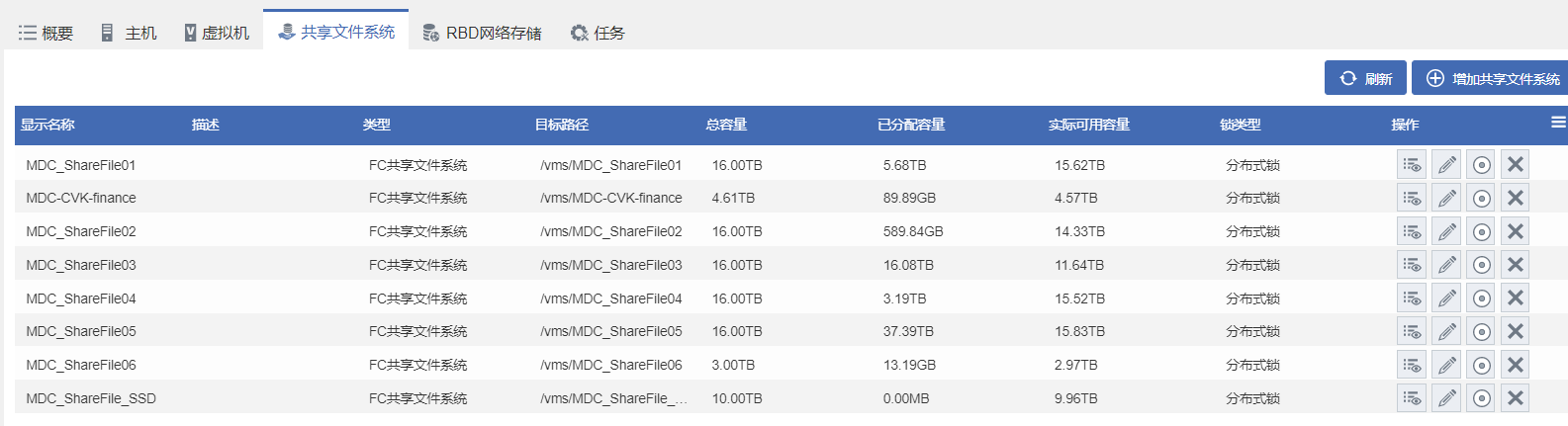The height and width of the screenshot is (426, 1568).
Task: Open the 任务 tab
Action: click(x=598, y=33)
